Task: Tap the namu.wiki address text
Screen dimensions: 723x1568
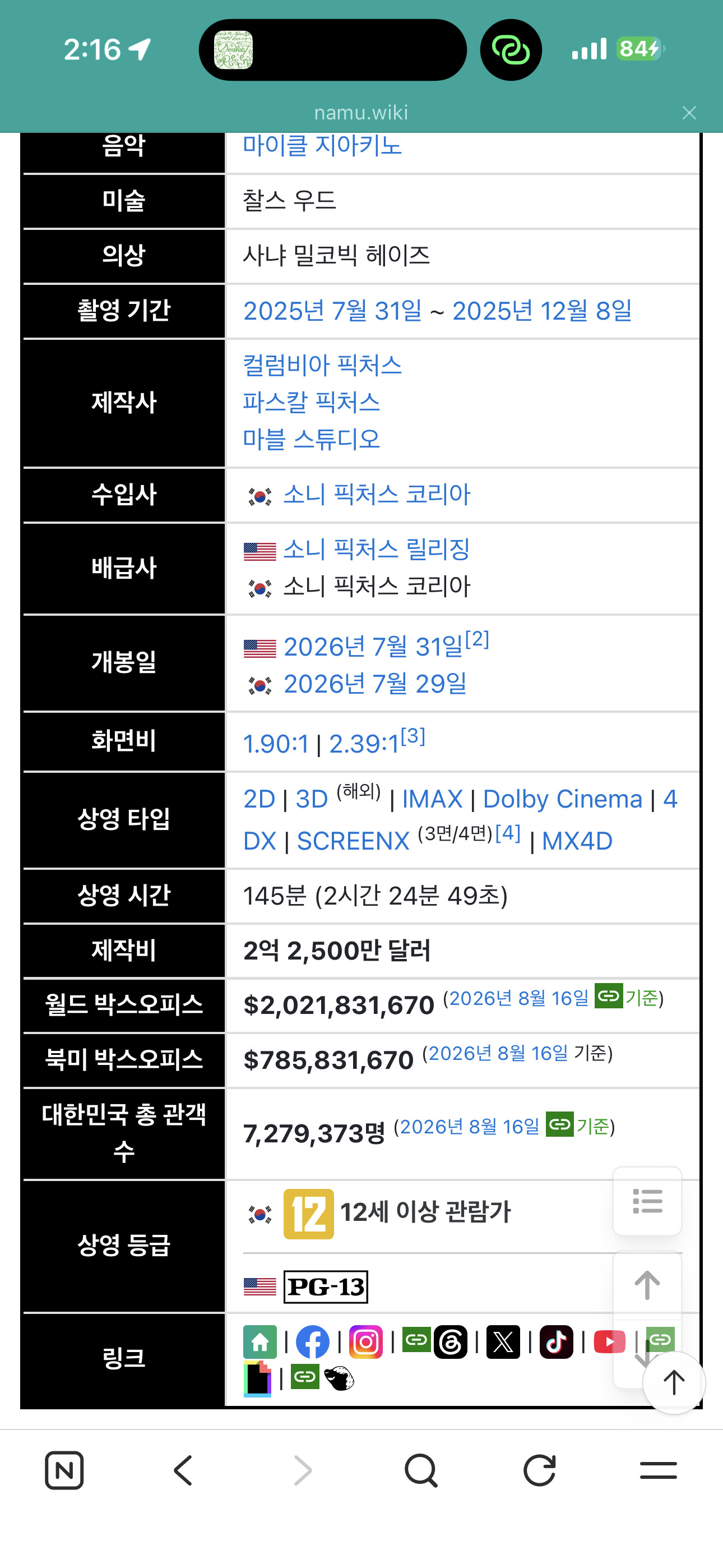Action: point(361,113)
